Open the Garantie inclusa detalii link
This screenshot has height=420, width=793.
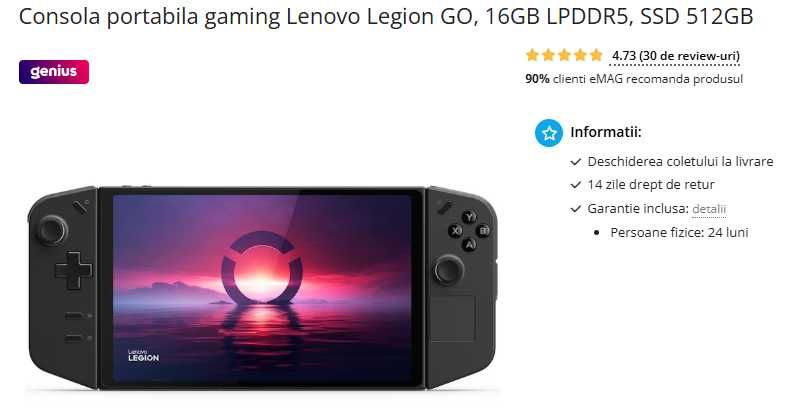click(709, 208)
